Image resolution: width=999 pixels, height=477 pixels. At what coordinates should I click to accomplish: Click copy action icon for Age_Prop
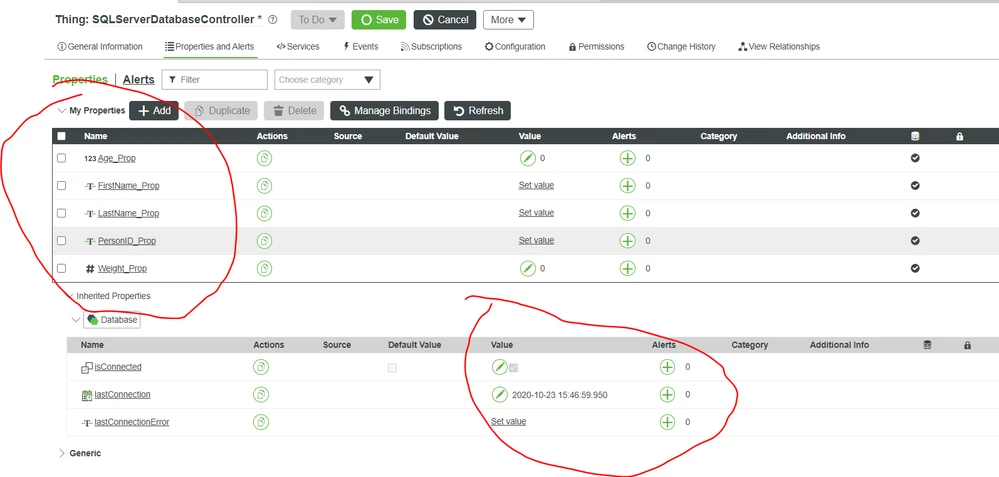tap(264, 158)
